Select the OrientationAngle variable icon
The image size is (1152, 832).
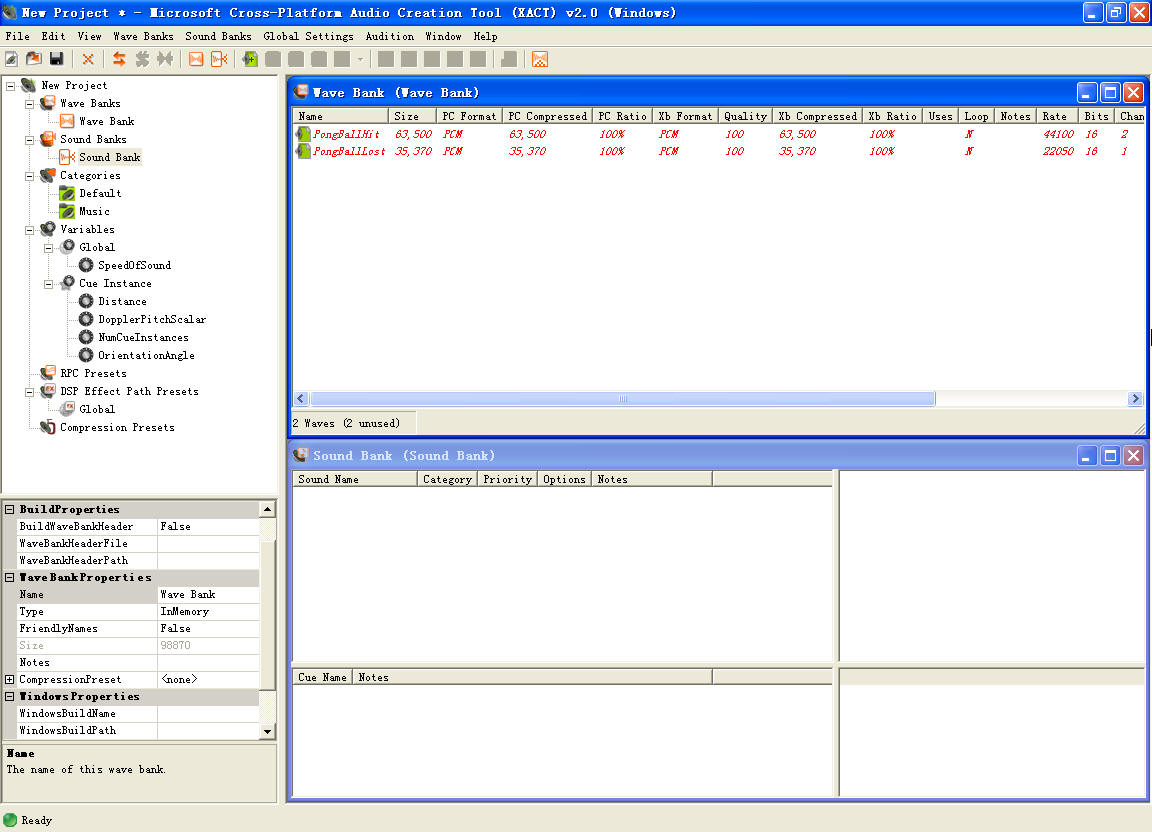click(x=86, y=355)
